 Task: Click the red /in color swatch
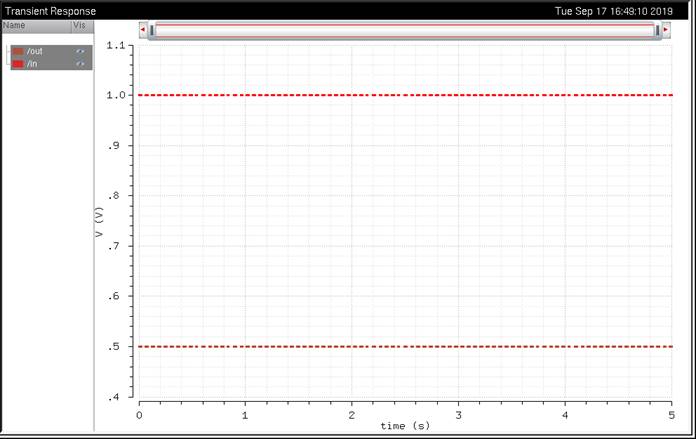coord(18,64)
